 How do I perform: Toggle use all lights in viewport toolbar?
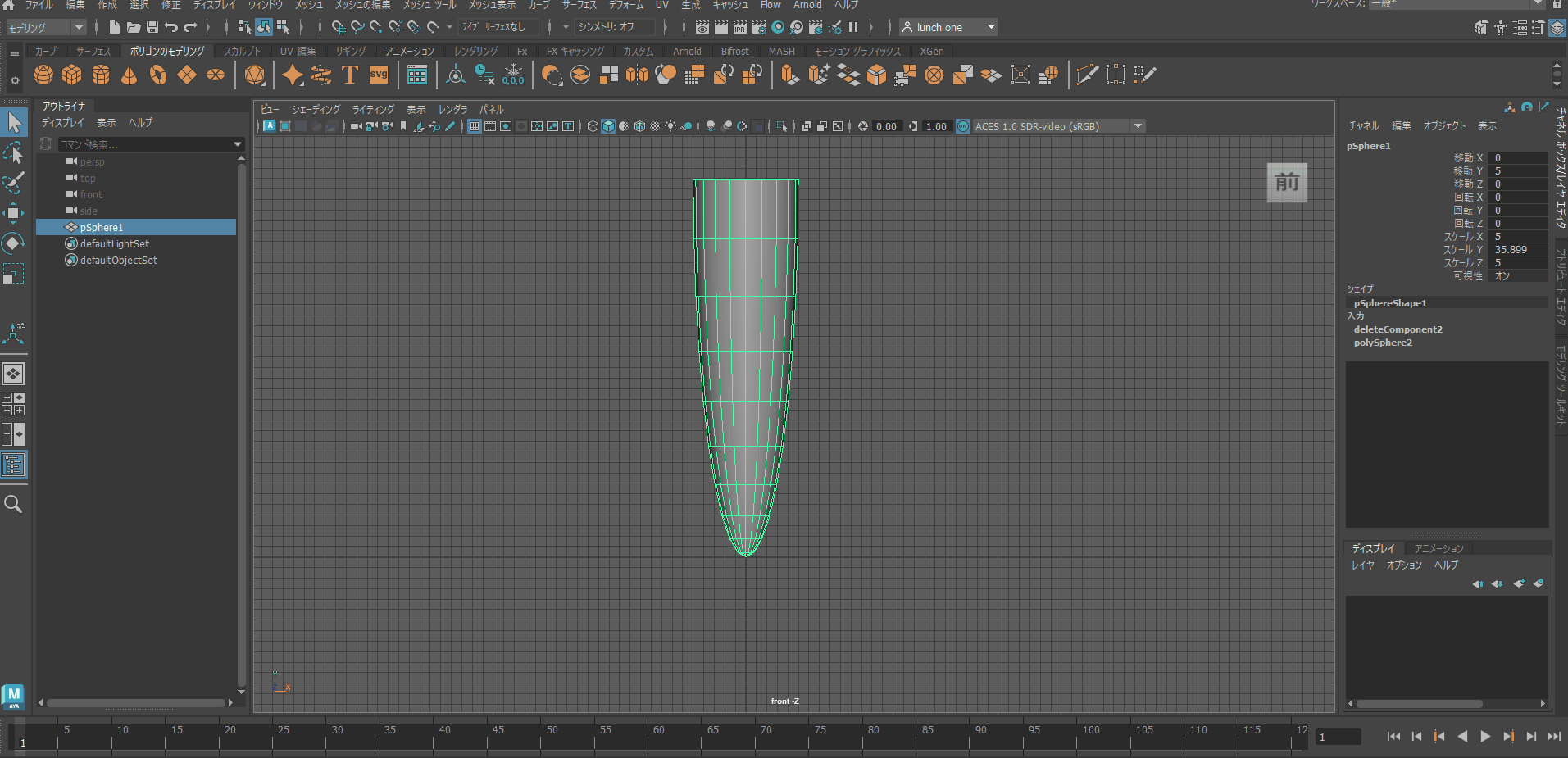(x=670, y=126)
